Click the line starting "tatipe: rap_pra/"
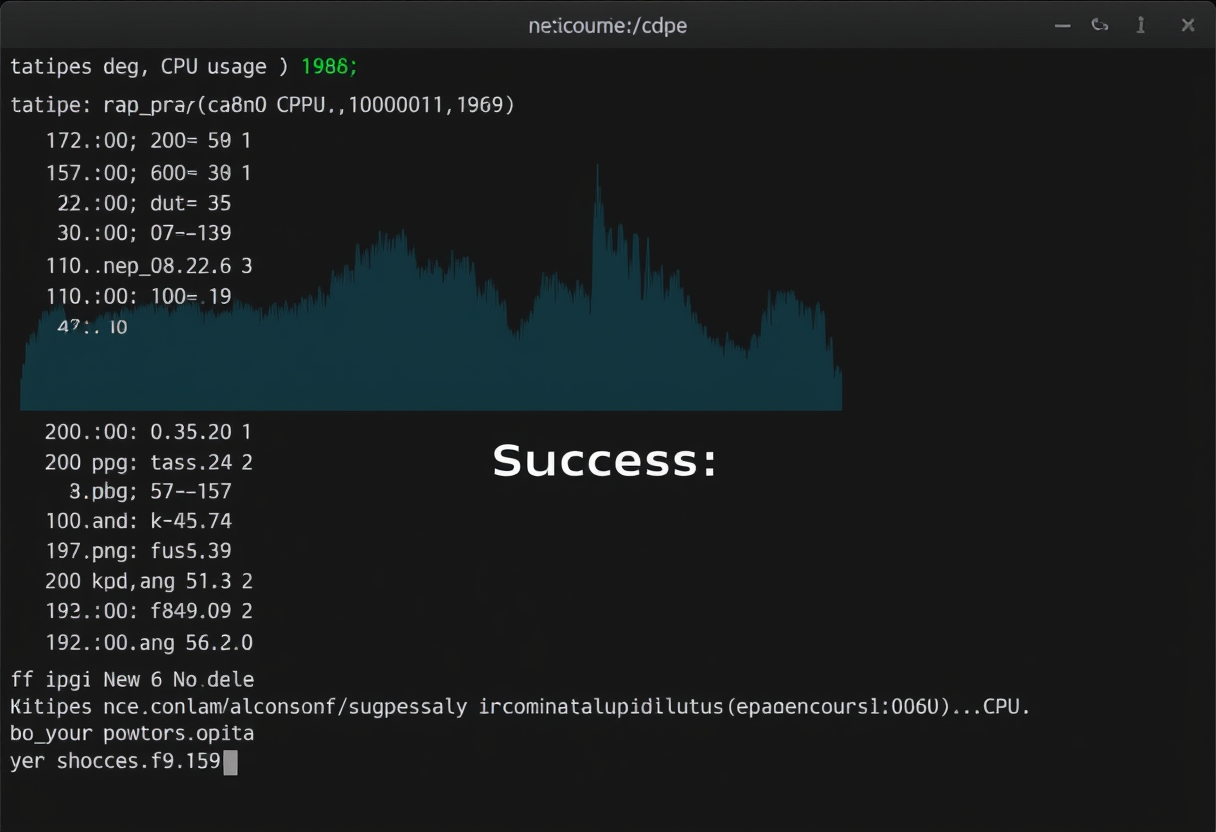This screenshot has height=832, width=1216. [x=263, y=104]
